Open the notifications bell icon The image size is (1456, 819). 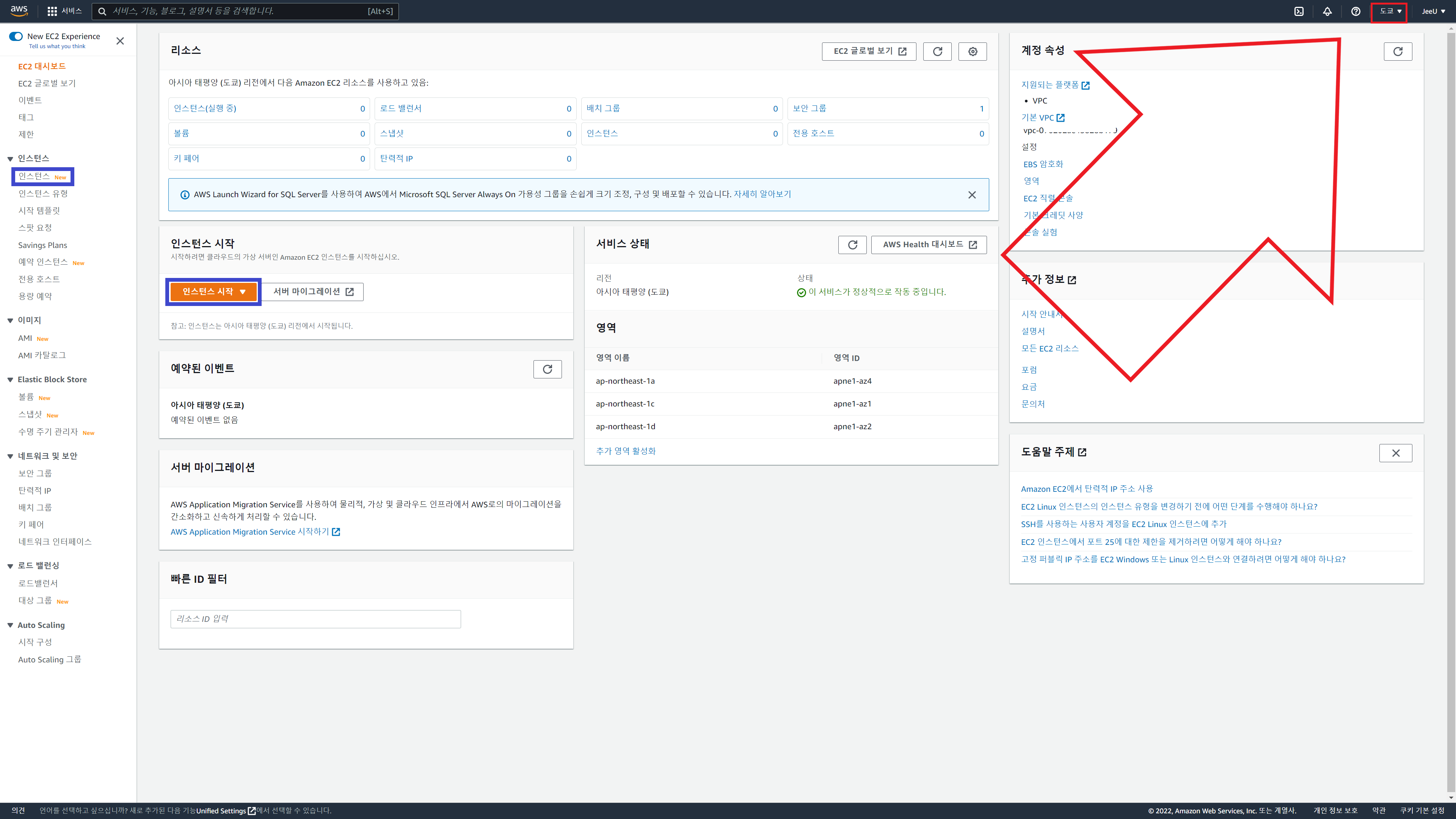(x=1327, y=11)
